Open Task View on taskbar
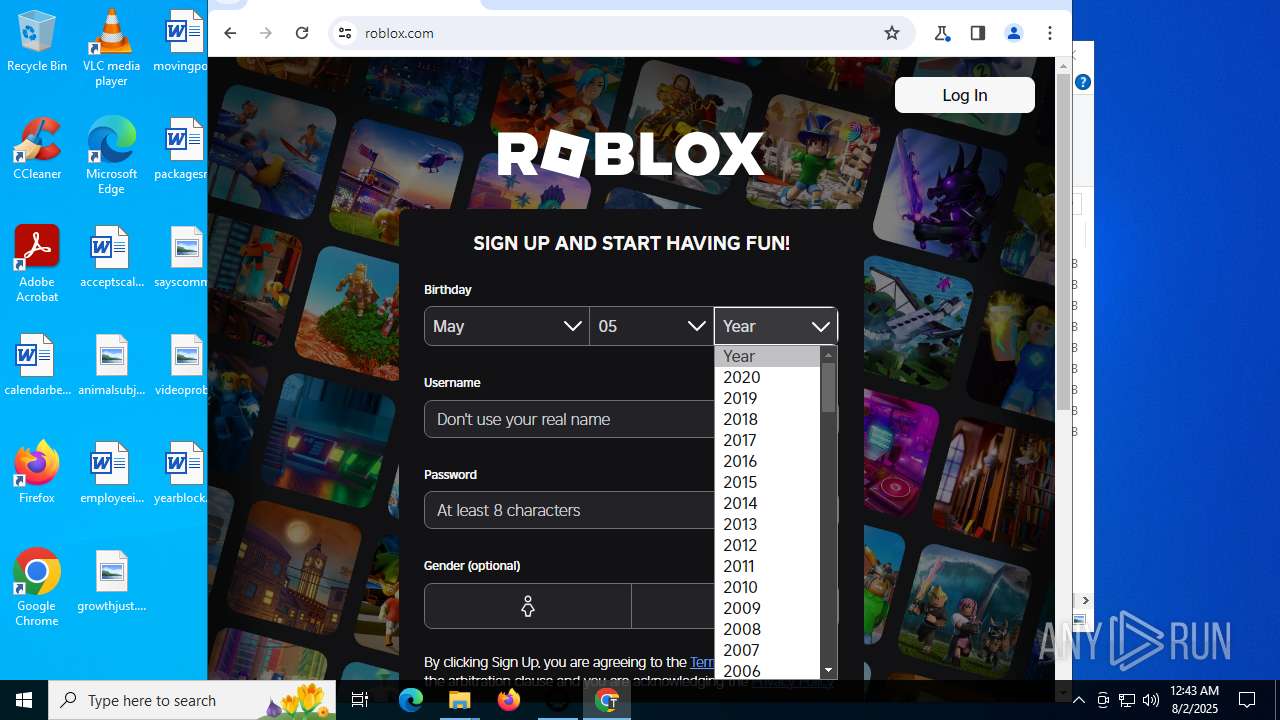 [360, 700]
